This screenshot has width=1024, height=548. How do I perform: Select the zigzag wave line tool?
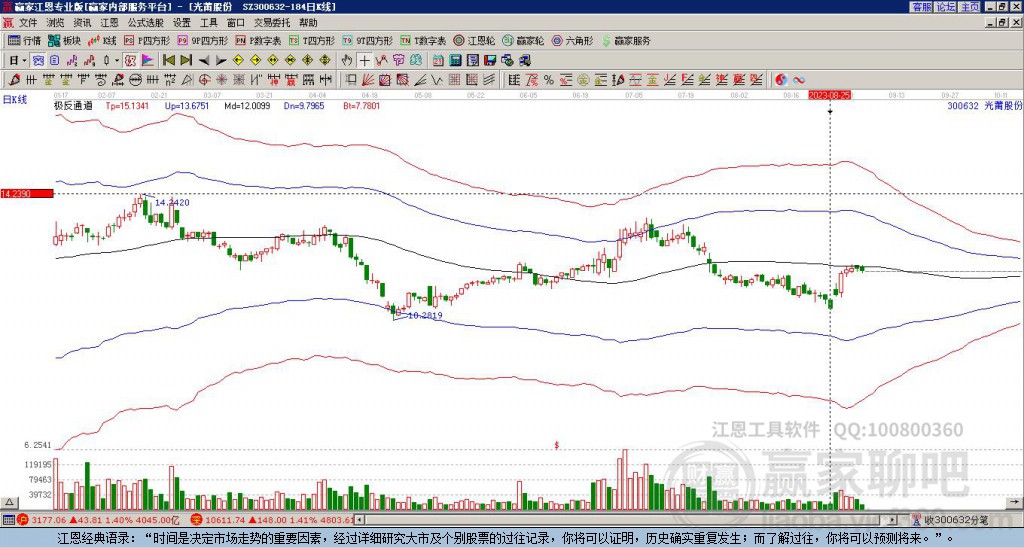point(436,80)
